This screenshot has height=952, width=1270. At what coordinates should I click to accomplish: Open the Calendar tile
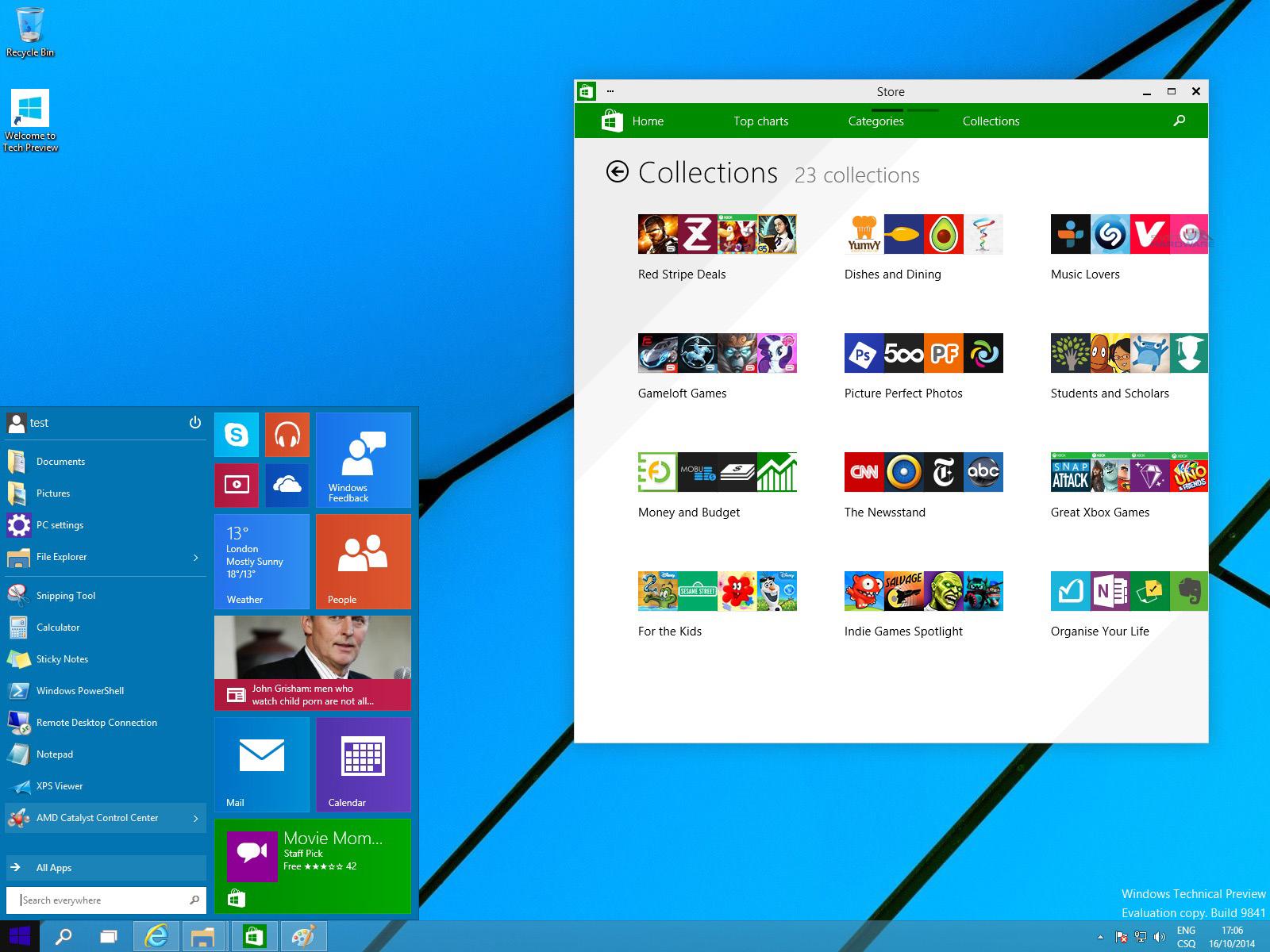pyautogui.click(x=363, y=763)
